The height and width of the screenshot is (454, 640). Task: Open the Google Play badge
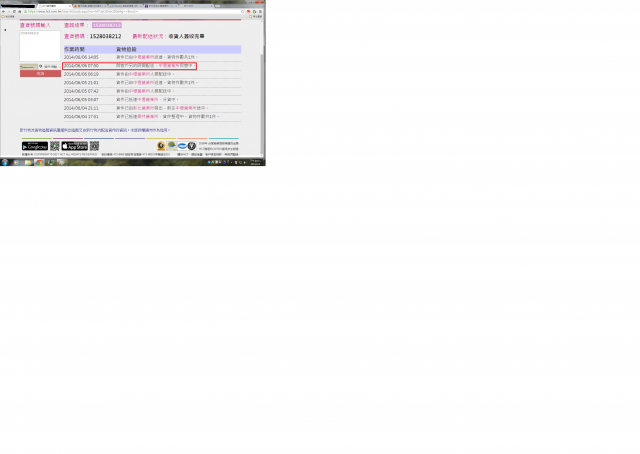tap(35, 146)
